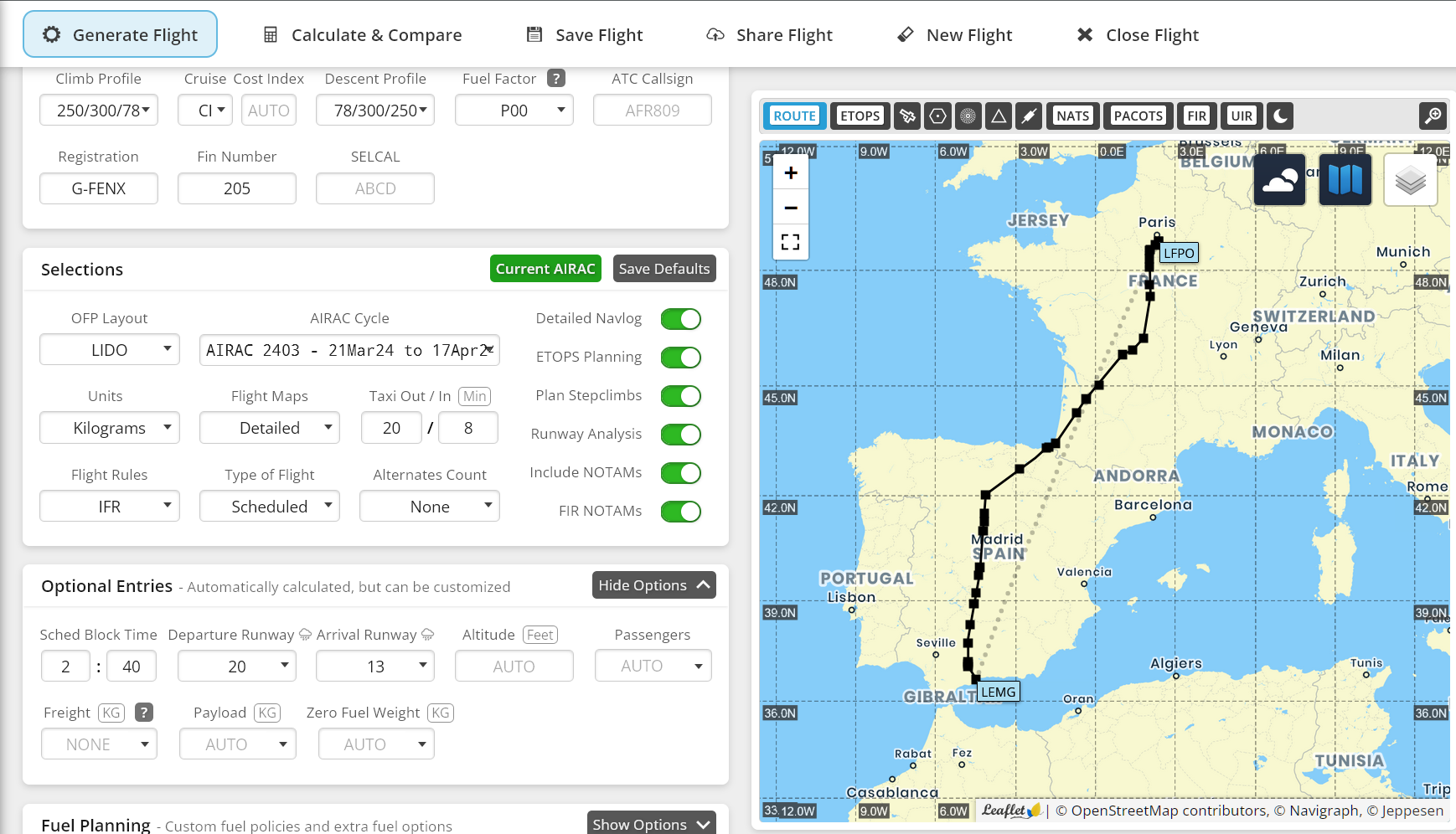Click the Fuel Factor help question mark
The width and height of the screenshot is (1456, 834).
[x=556, y=78]
